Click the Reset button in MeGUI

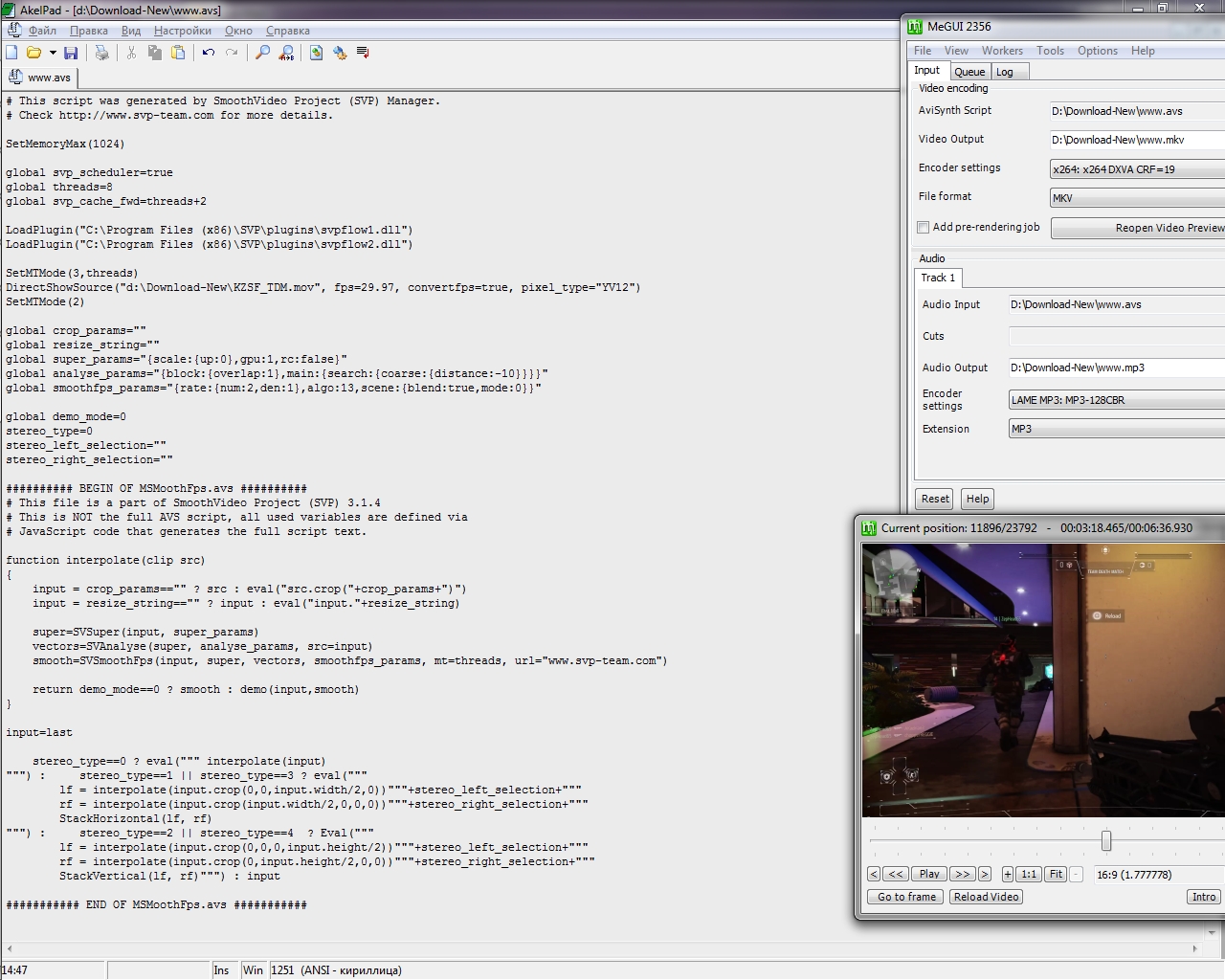coord(935,499)
